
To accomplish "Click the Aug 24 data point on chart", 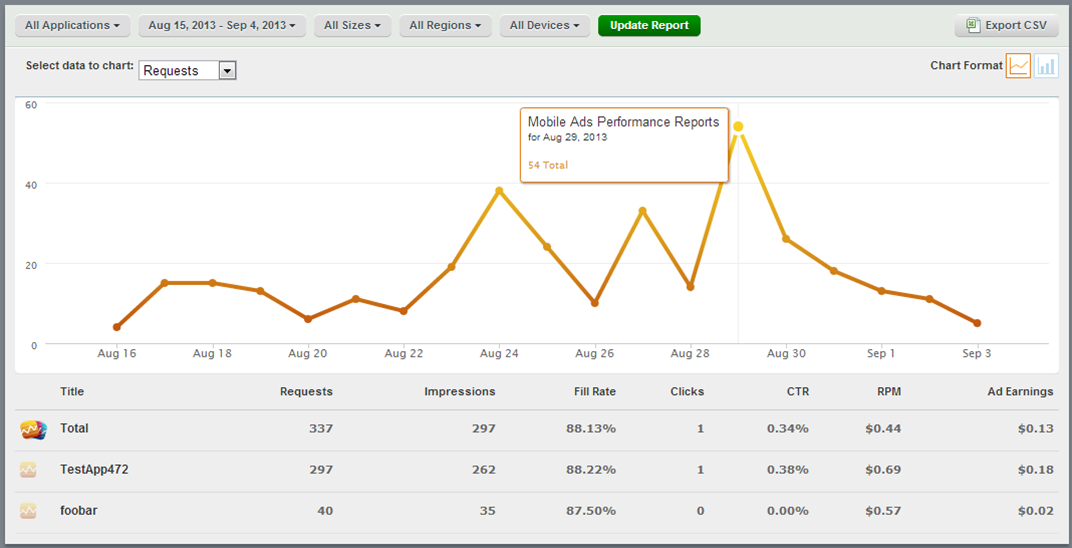I will (x=499, y=191).
